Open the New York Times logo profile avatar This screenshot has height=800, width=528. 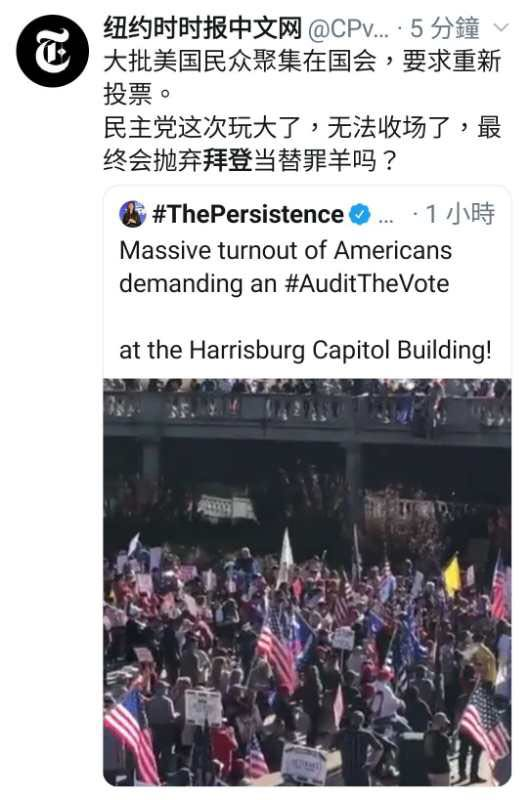pos(53,52)
